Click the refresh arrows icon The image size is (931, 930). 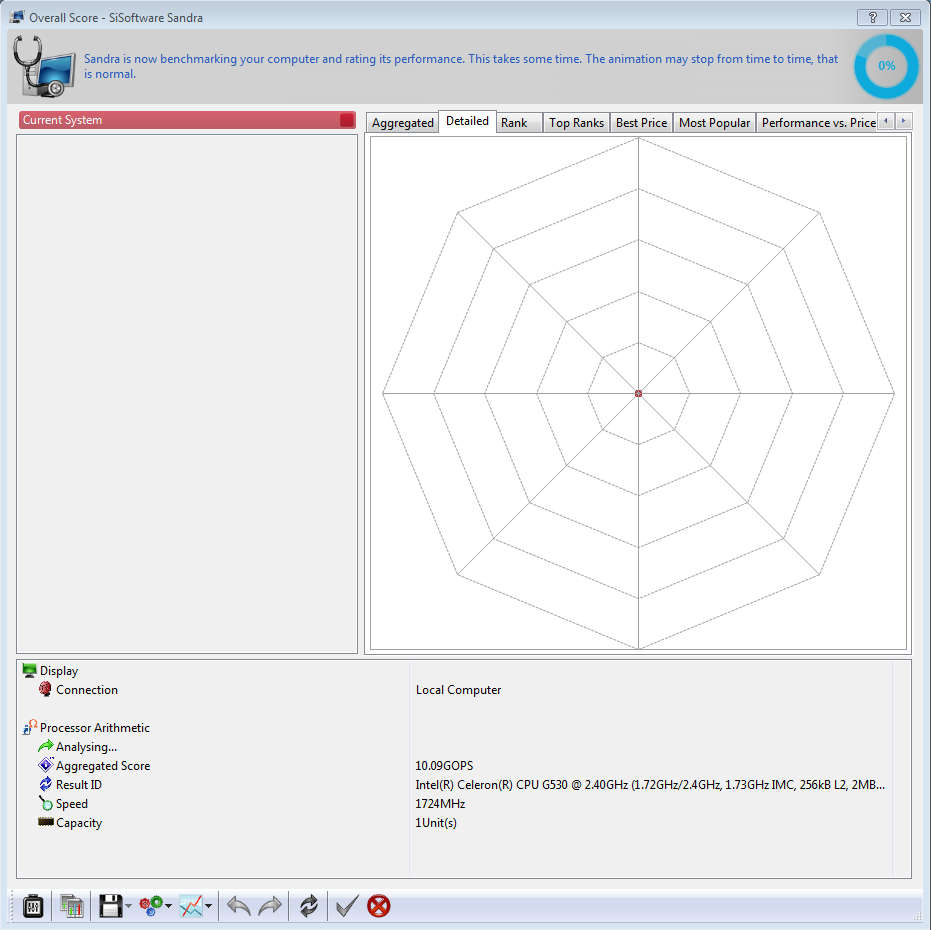(x=309, y=906)
